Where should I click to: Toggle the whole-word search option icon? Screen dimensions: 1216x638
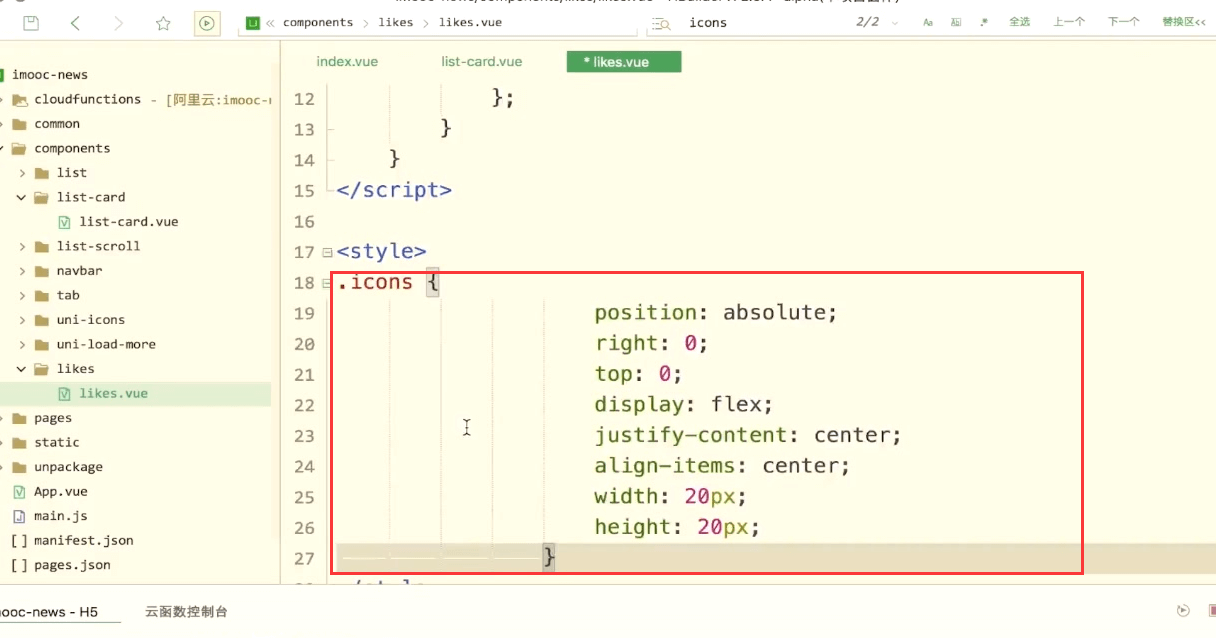point(955,22)
